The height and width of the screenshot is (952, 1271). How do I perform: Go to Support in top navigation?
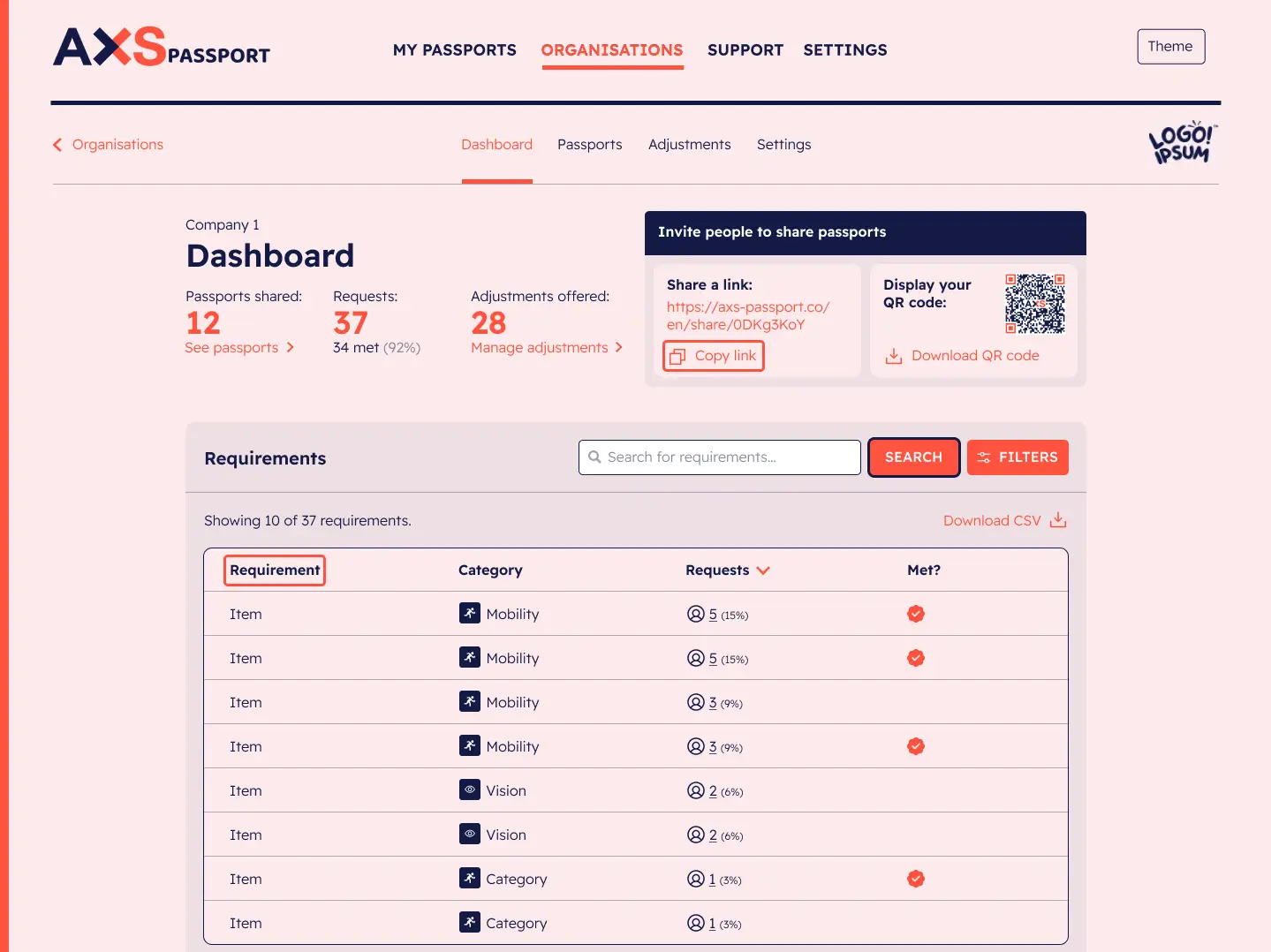(x=745, y=50)
